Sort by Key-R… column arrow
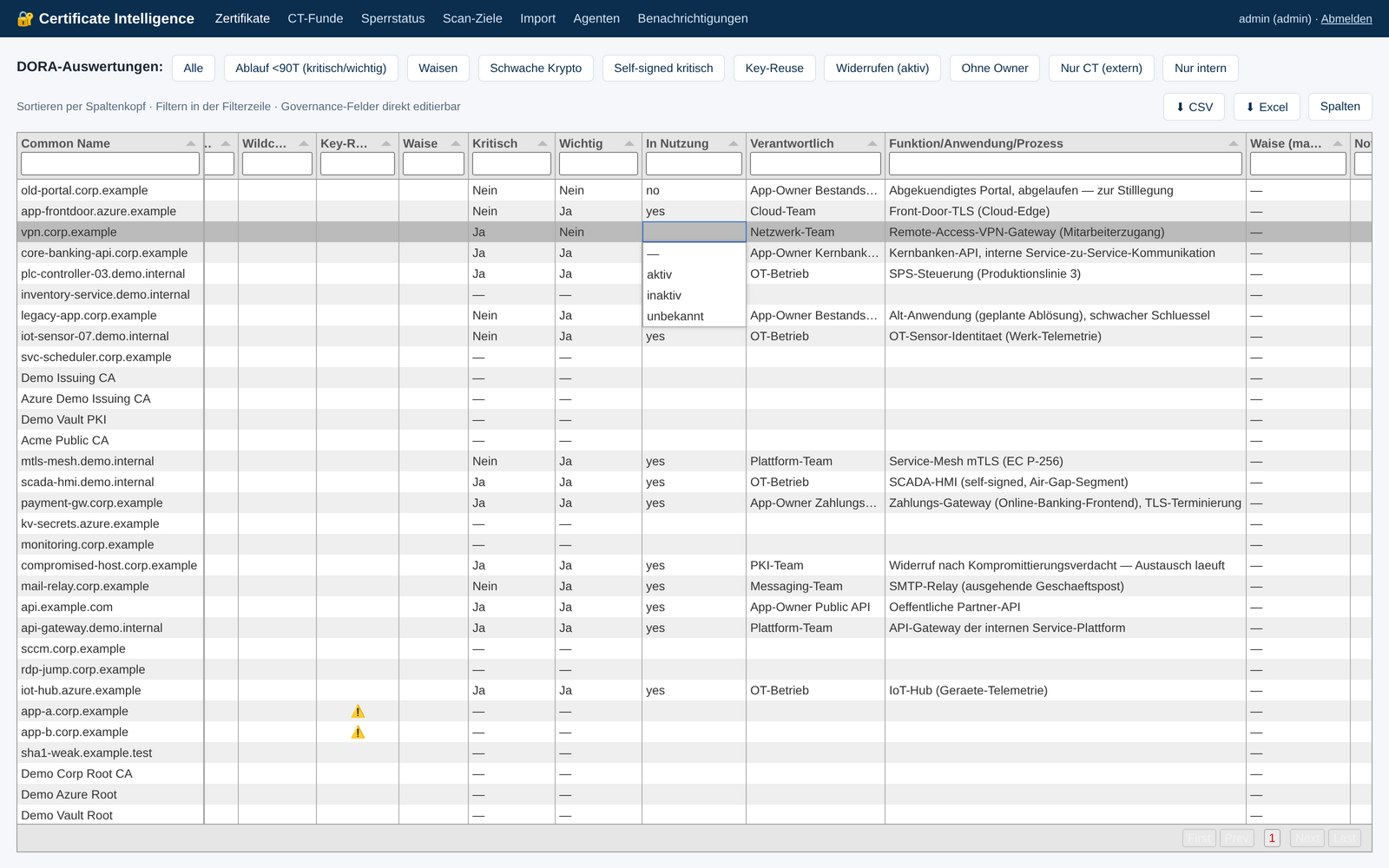 [x=386, y=143]
